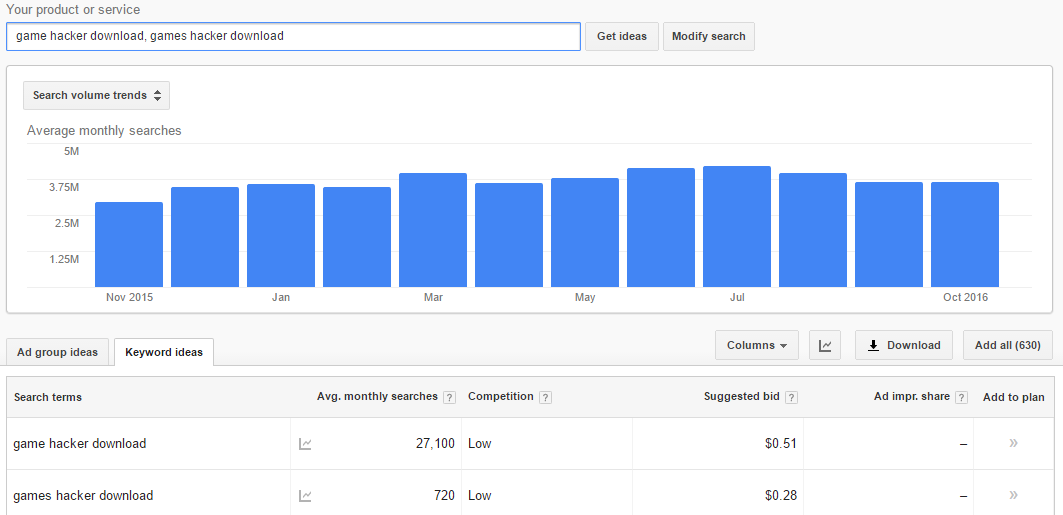Select the Keyword ideas tab
Viewport: 1063px width, 515px height.
(164, 352)
